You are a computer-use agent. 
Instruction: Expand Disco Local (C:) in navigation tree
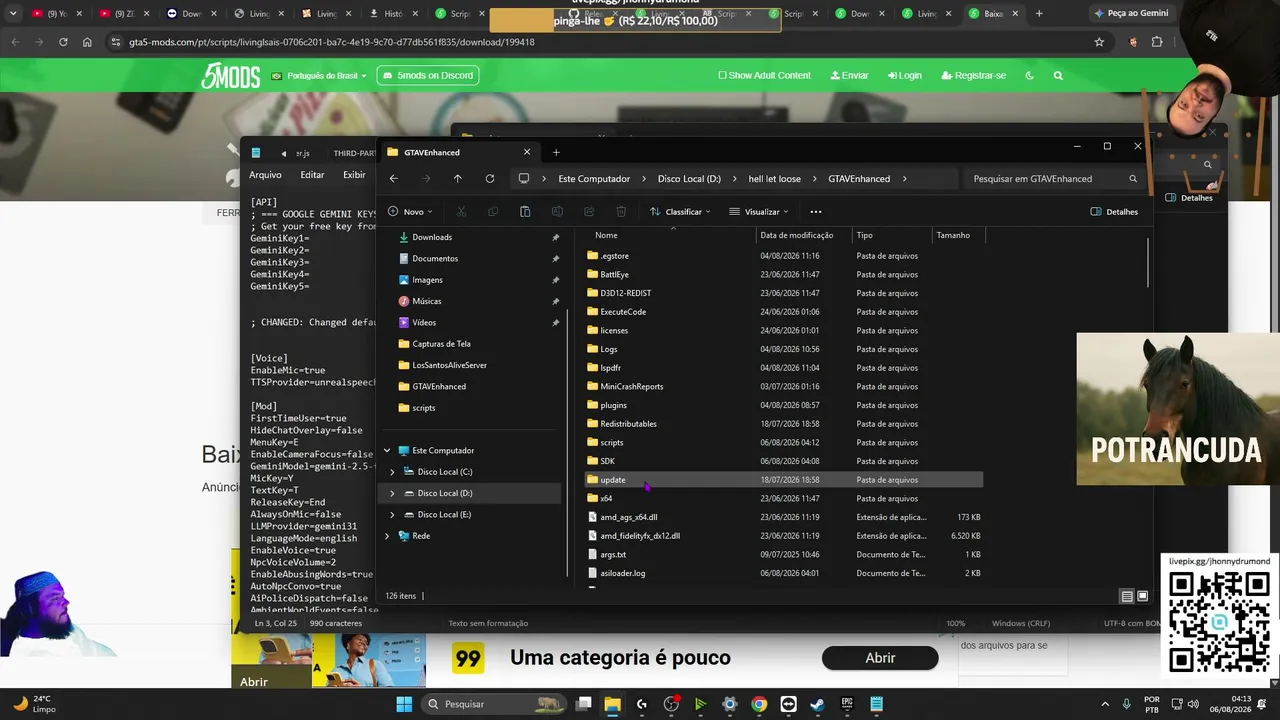[x=392, y=472]
